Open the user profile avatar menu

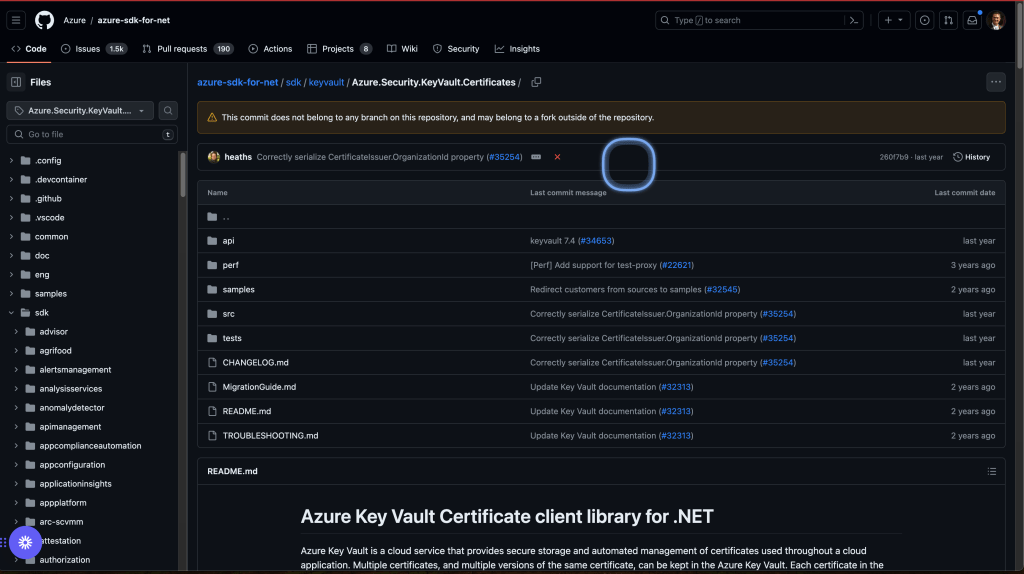[997, 20]
